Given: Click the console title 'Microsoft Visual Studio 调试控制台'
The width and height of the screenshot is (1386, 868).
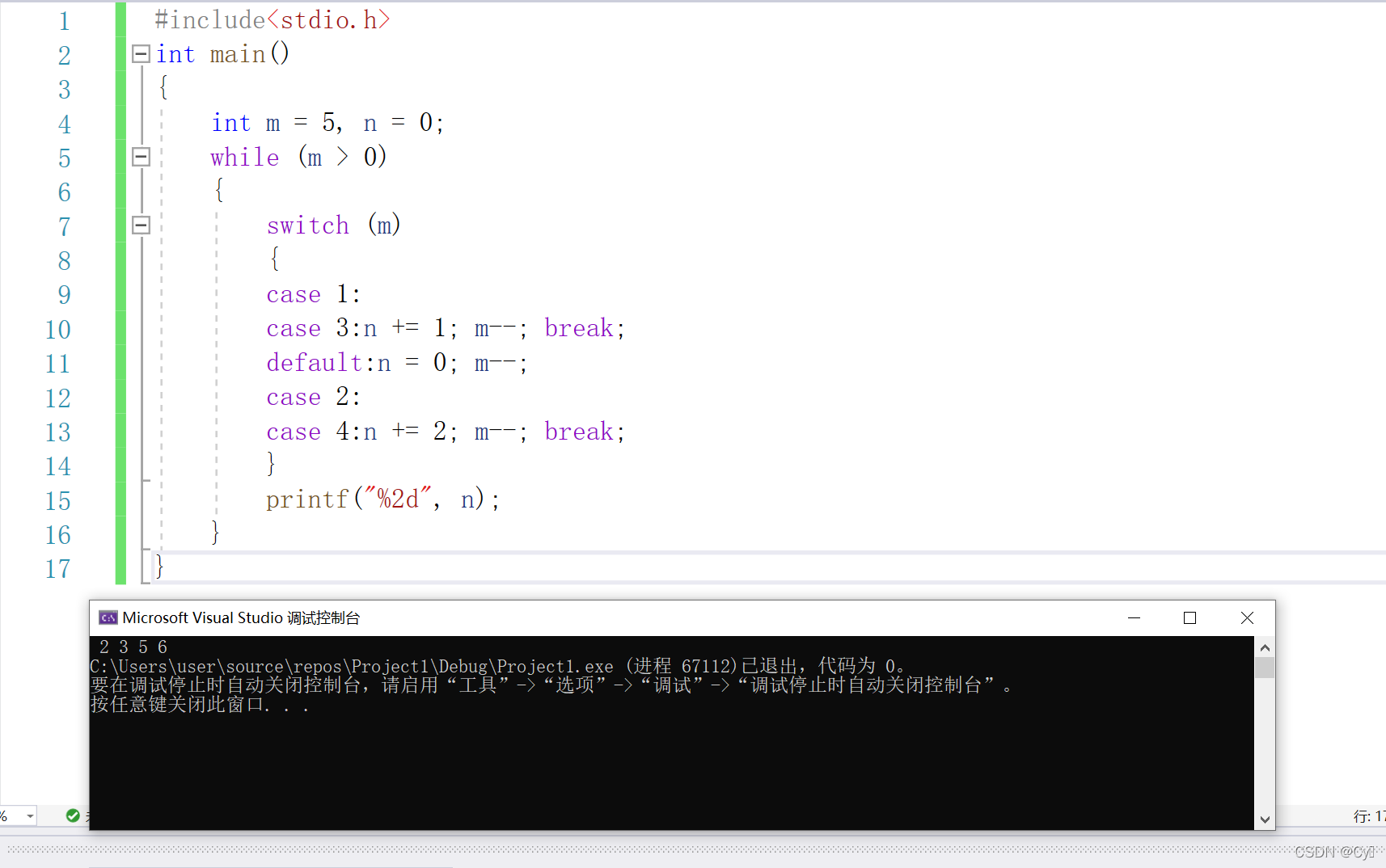Looking at the screenshot, I should pyautogui.click(x=241, y=618).
